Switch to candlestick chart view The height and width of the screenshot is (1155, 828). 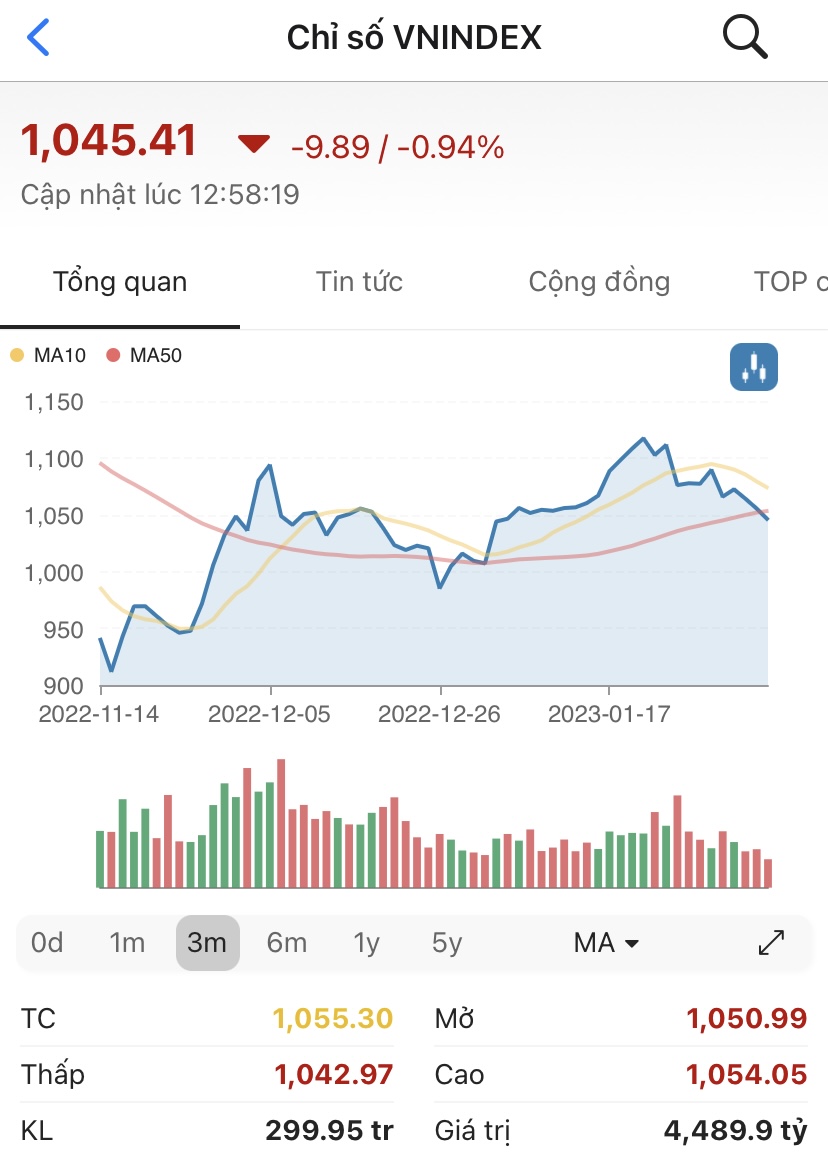pos(754,367)
